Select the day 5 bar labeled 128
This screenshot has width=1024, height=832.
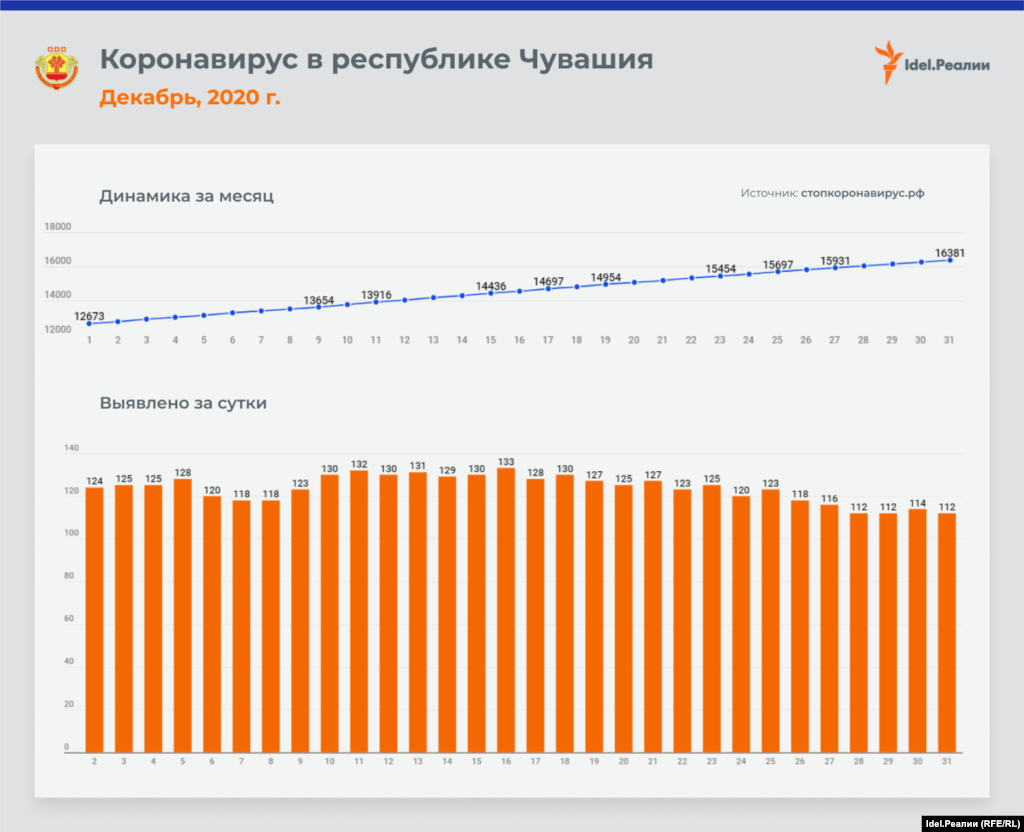pos(182,615)
